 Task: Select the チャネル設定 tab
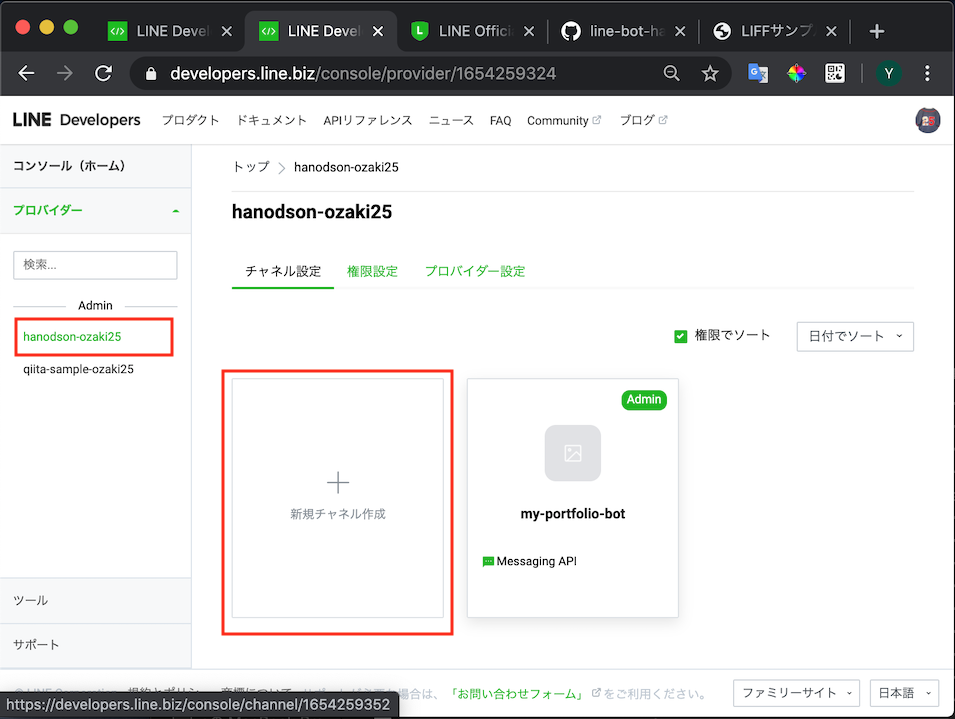point(283,271)
